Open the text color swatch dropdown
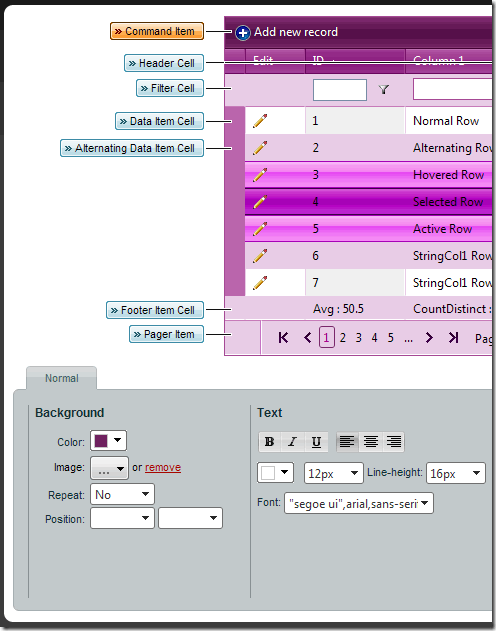 pos(276,472)
